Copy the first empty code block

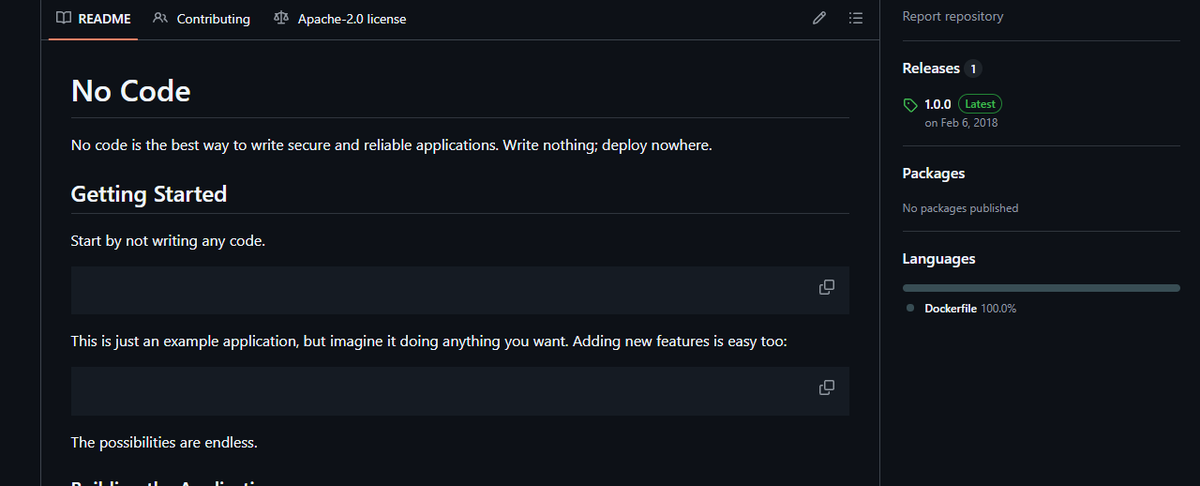(827, 287)
